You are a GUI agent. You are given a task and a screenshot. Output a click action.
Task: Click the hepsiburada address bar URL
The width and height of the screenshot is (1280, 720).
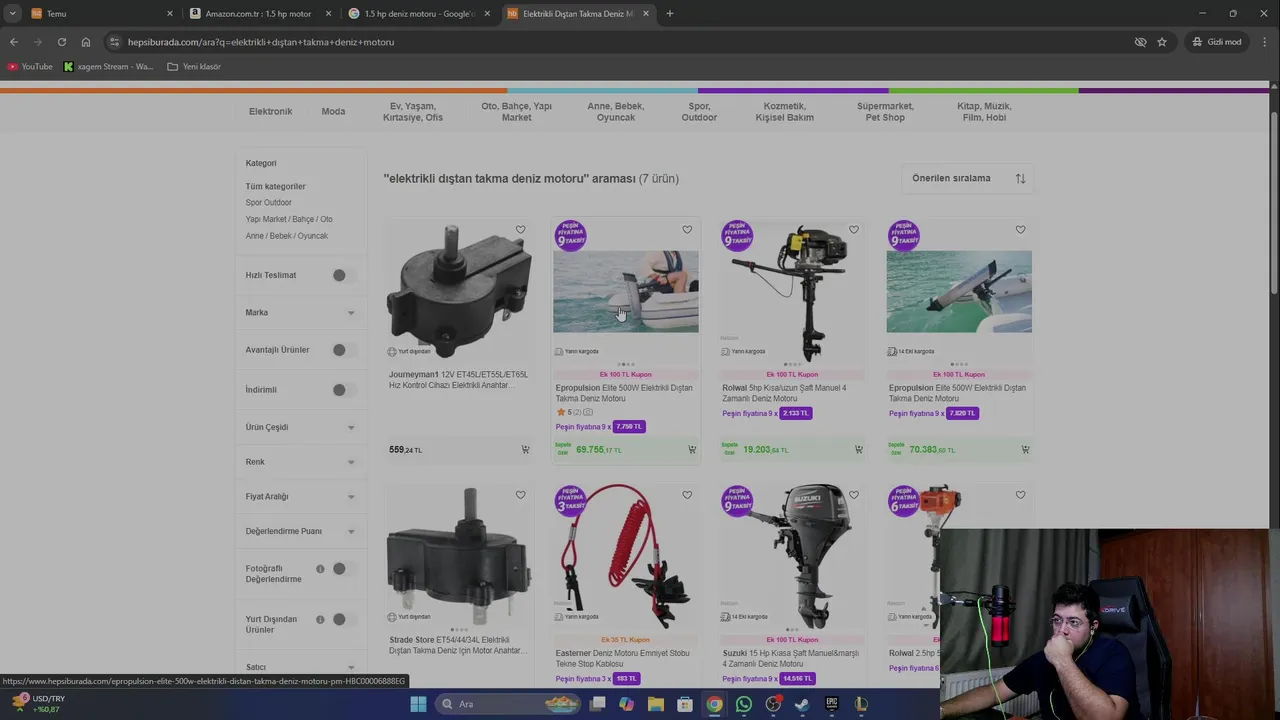pyautogui.click(x=261, y=42)
